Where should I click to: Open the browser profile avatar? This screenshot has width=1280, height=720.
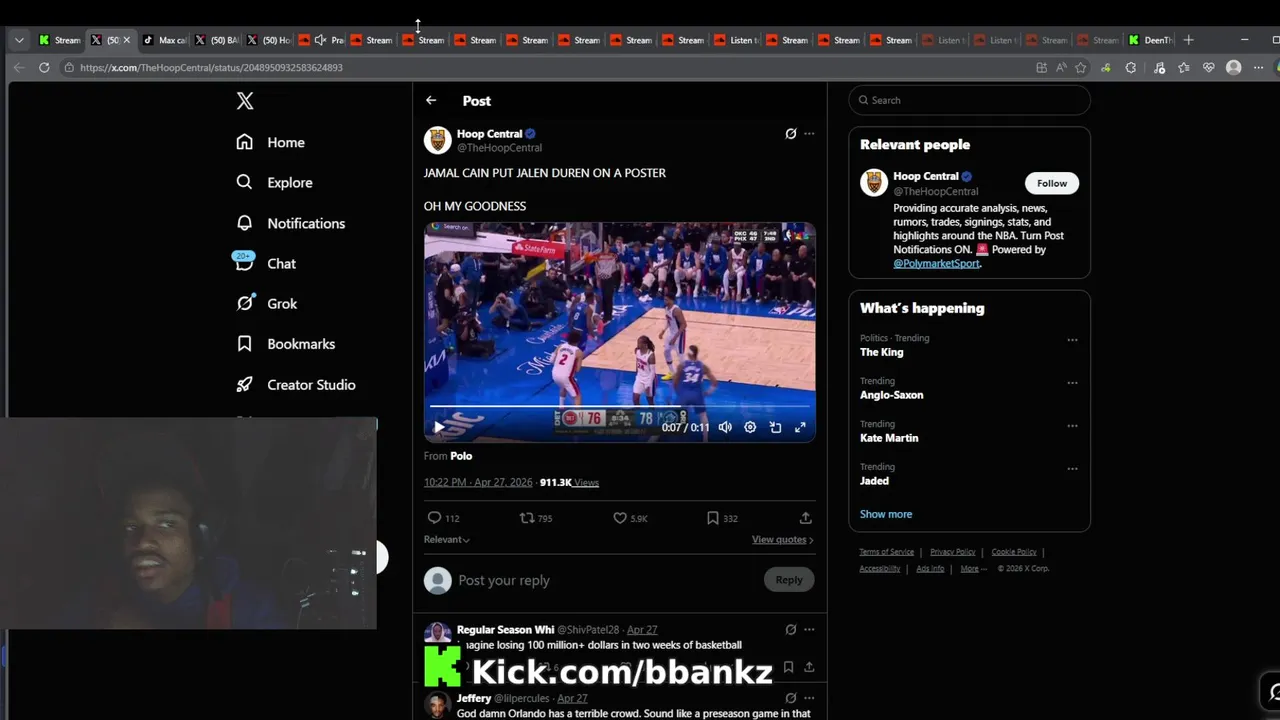1233,67
